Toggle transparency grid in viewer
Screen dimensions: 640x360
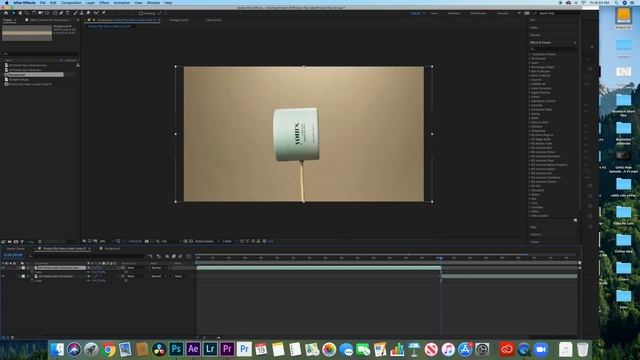(191, 241)
